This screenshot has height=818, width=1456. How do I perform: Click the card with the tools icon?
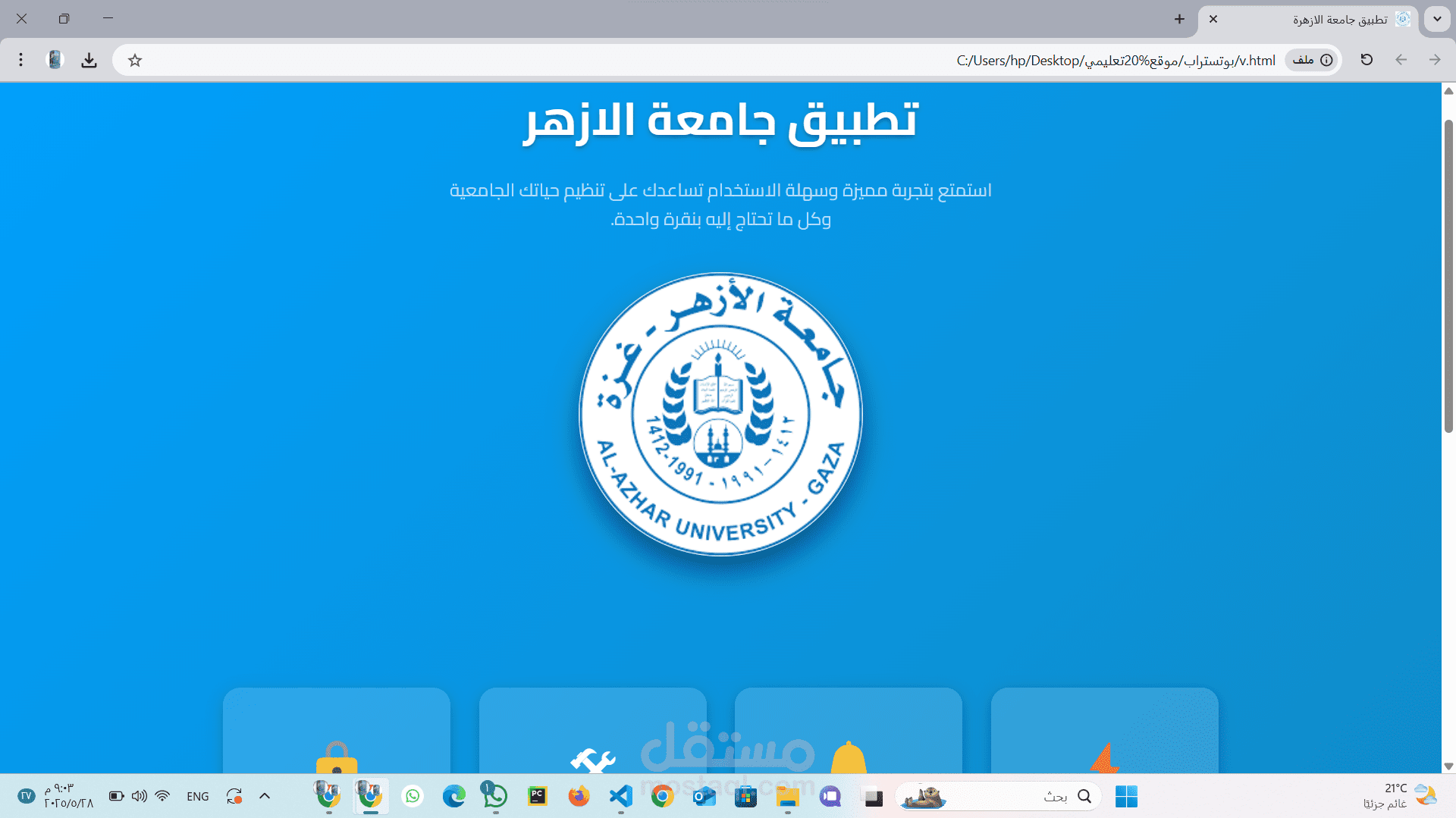click(x=593, y=731)
